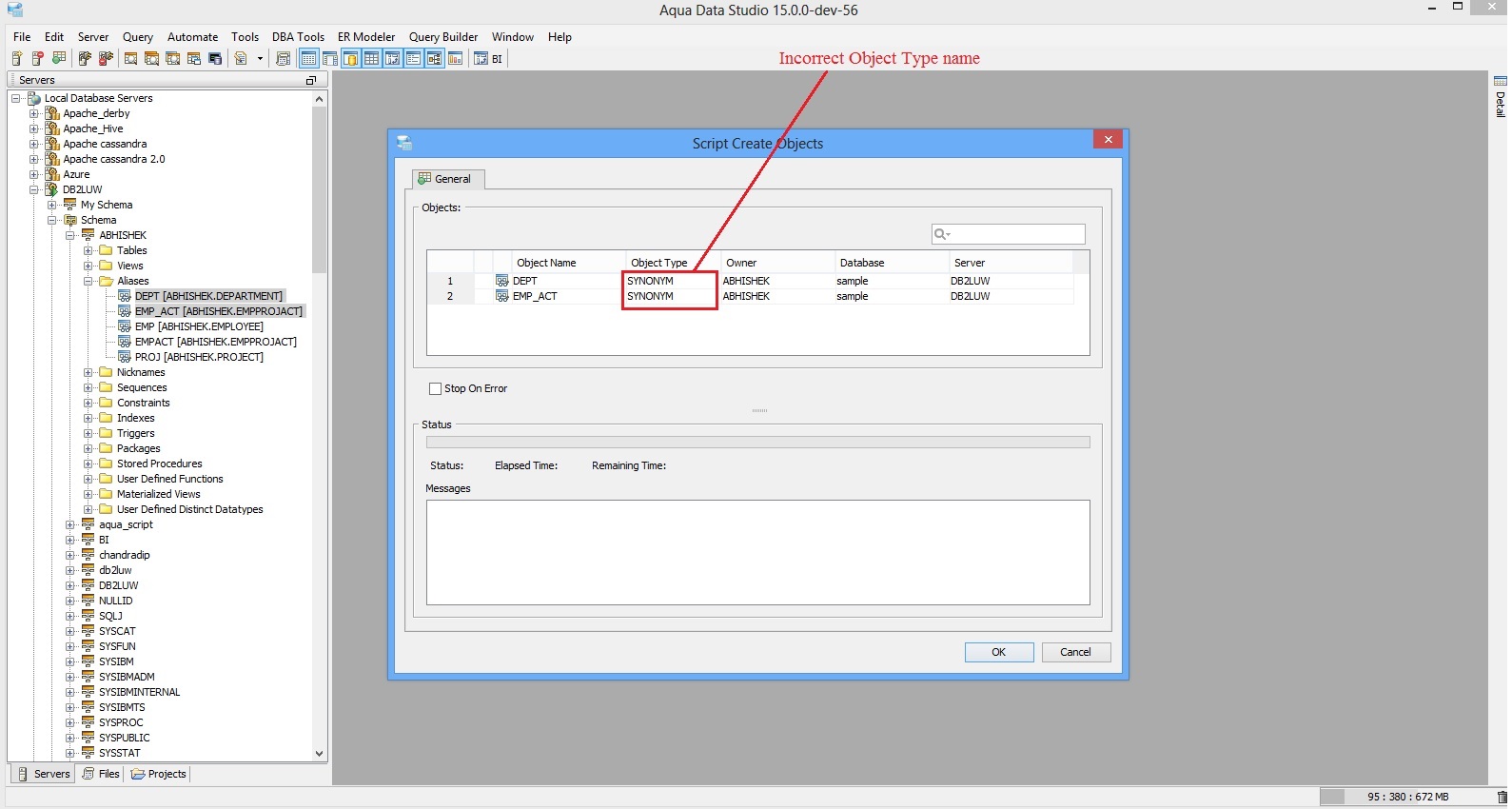Open the File menu

point(22,37)
